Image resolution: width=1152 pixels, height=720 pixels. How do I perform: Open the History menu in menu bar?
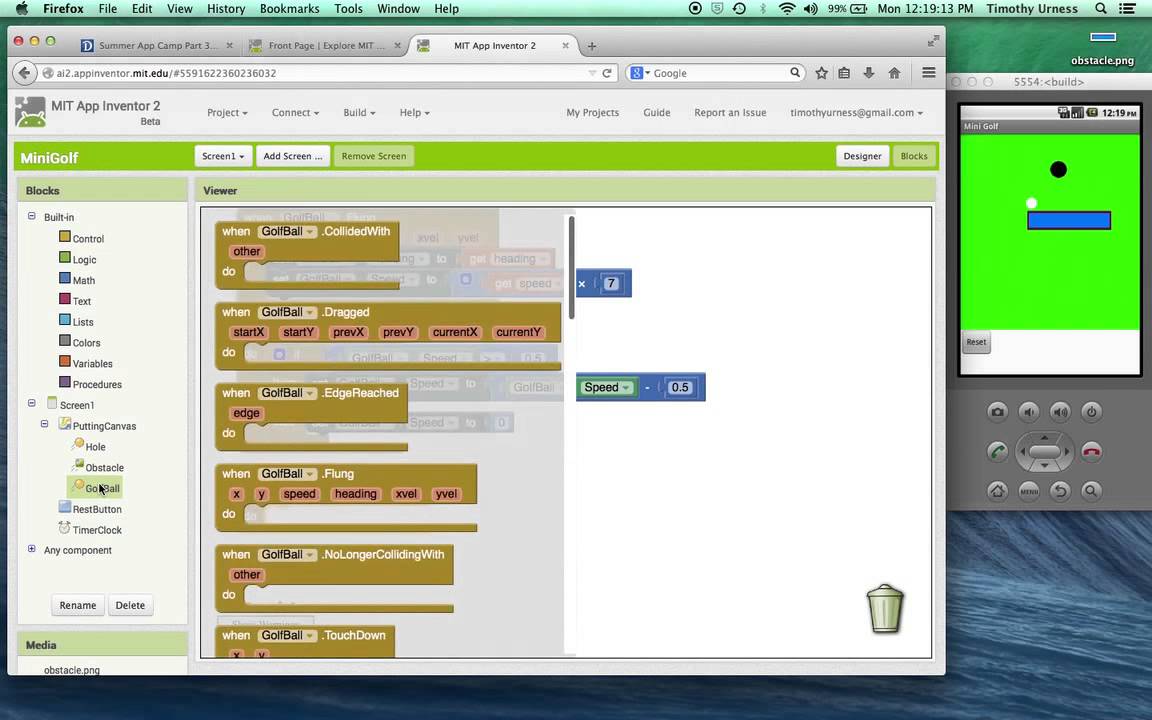(x=226, y=9)
